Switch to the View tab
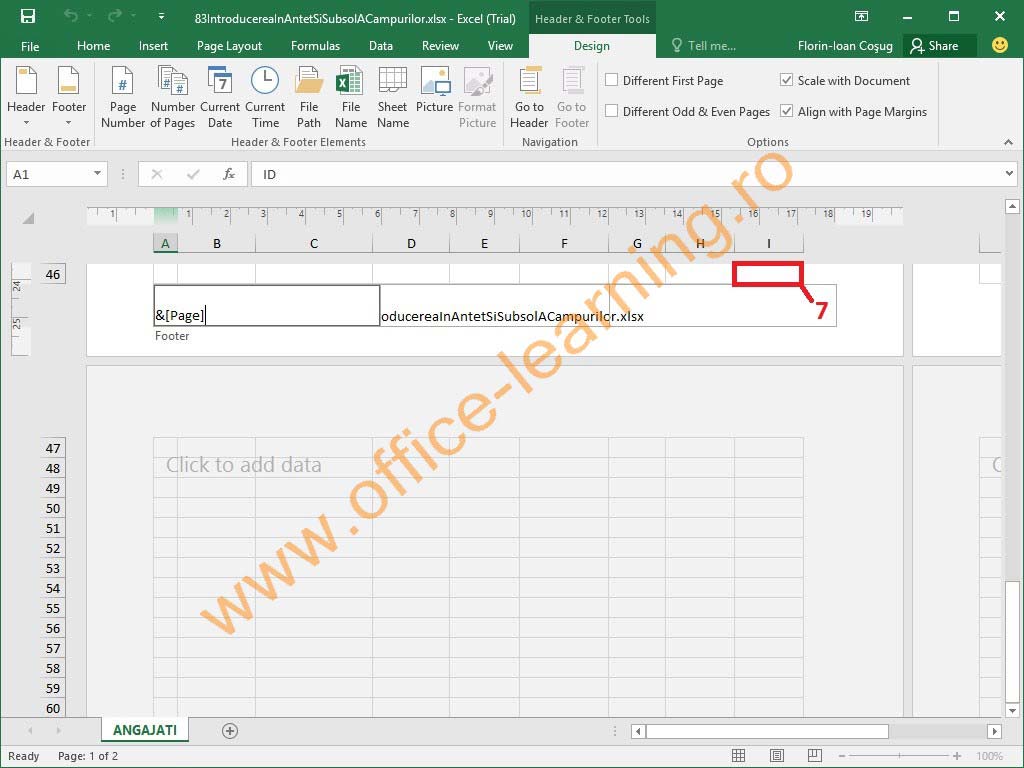 tap(500, 46)
